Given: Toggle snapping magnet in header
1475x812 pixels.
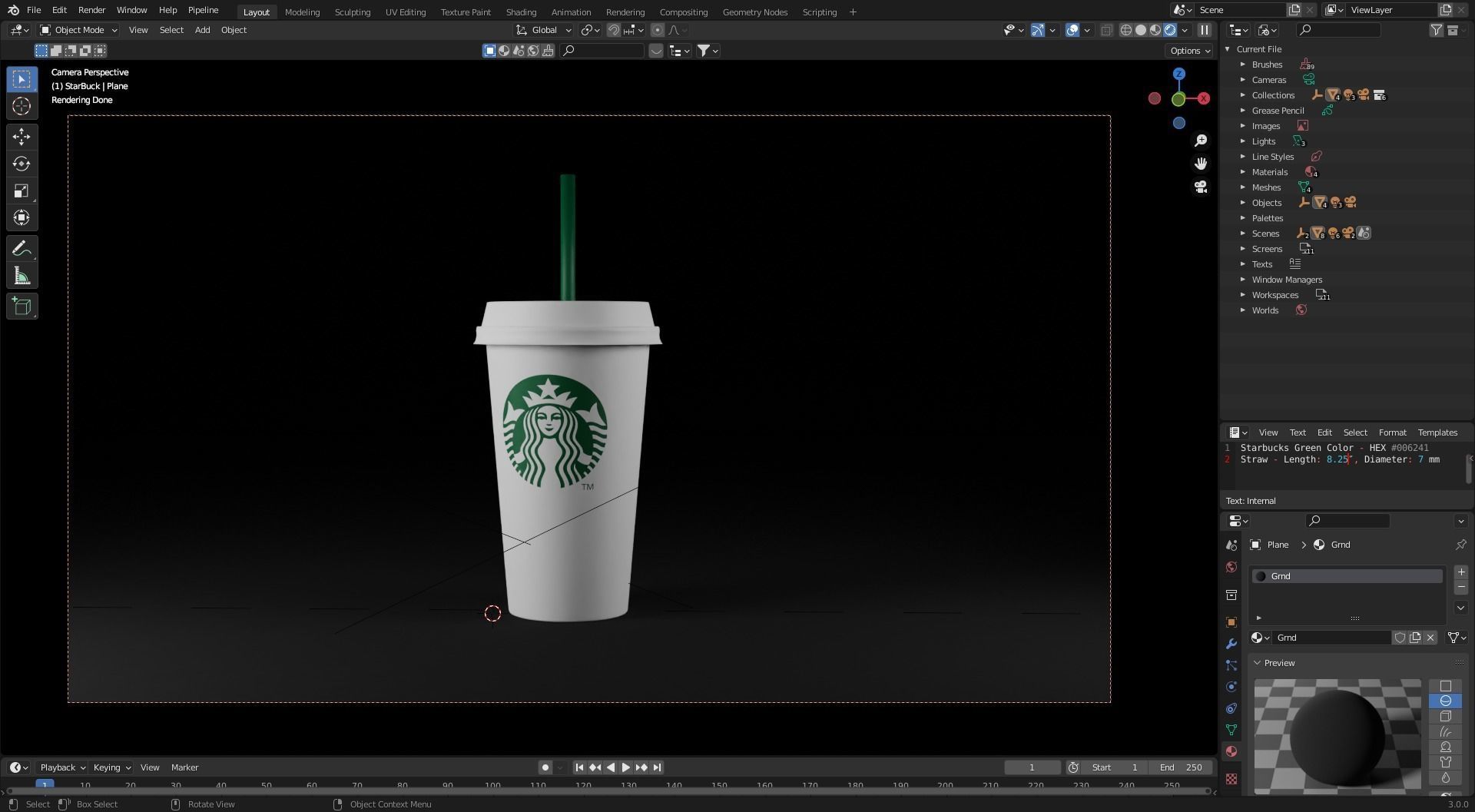Looking at the screenshot, I should tap(614, 30).
